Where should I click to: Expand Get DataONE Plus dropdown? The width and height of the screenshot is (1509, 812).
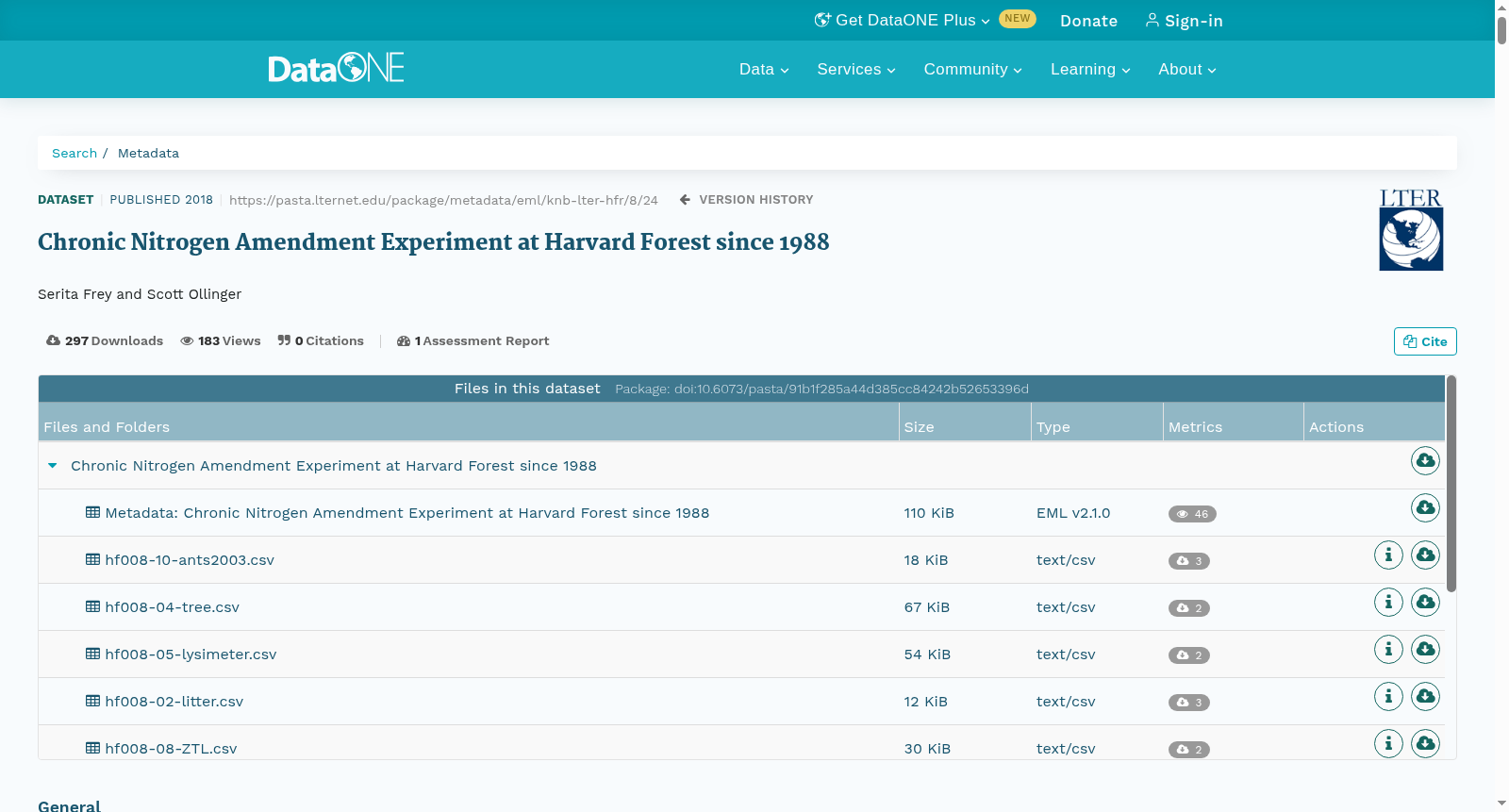(x=903, y=20)
